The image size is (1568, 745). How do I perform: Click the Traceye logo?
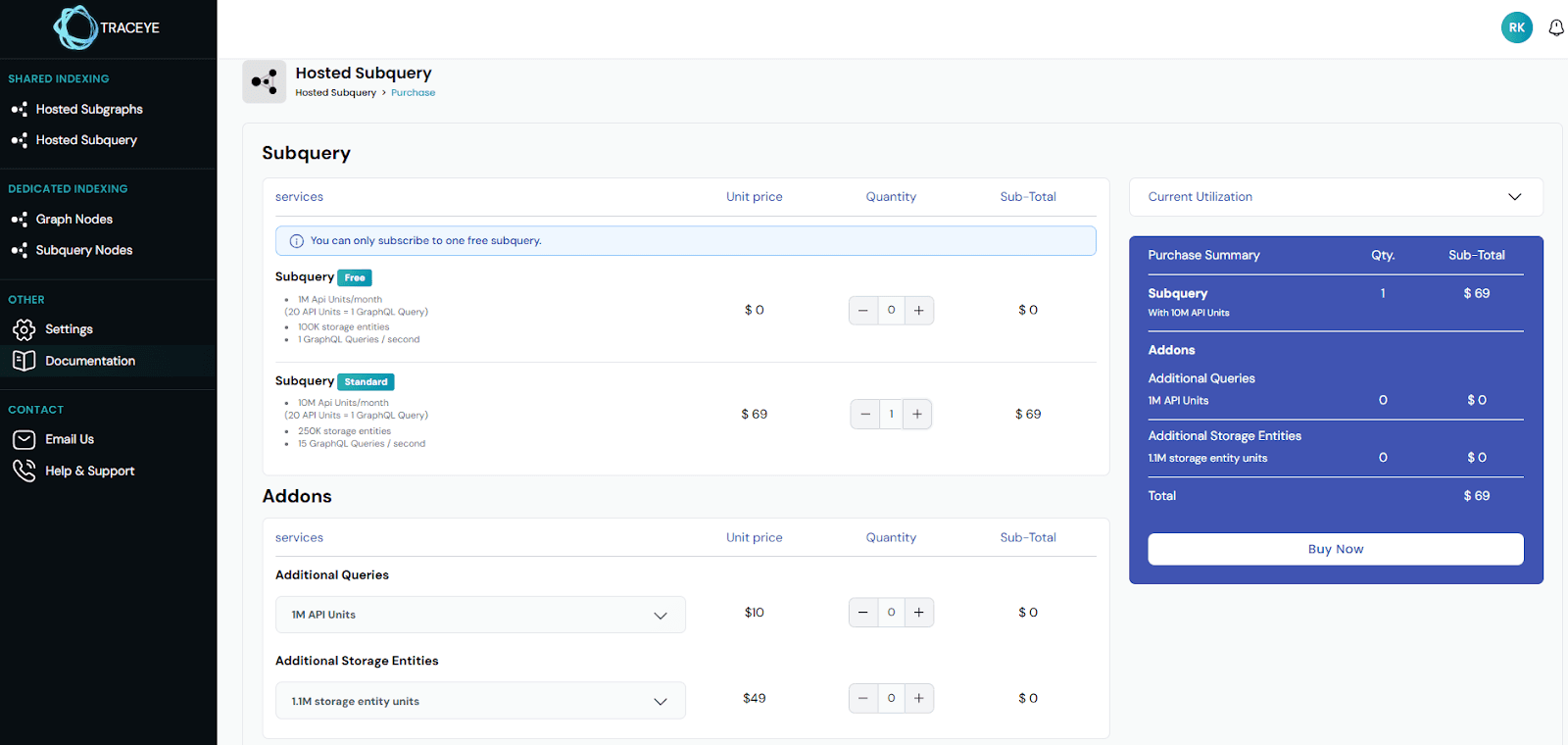click(x=107, y=27)
